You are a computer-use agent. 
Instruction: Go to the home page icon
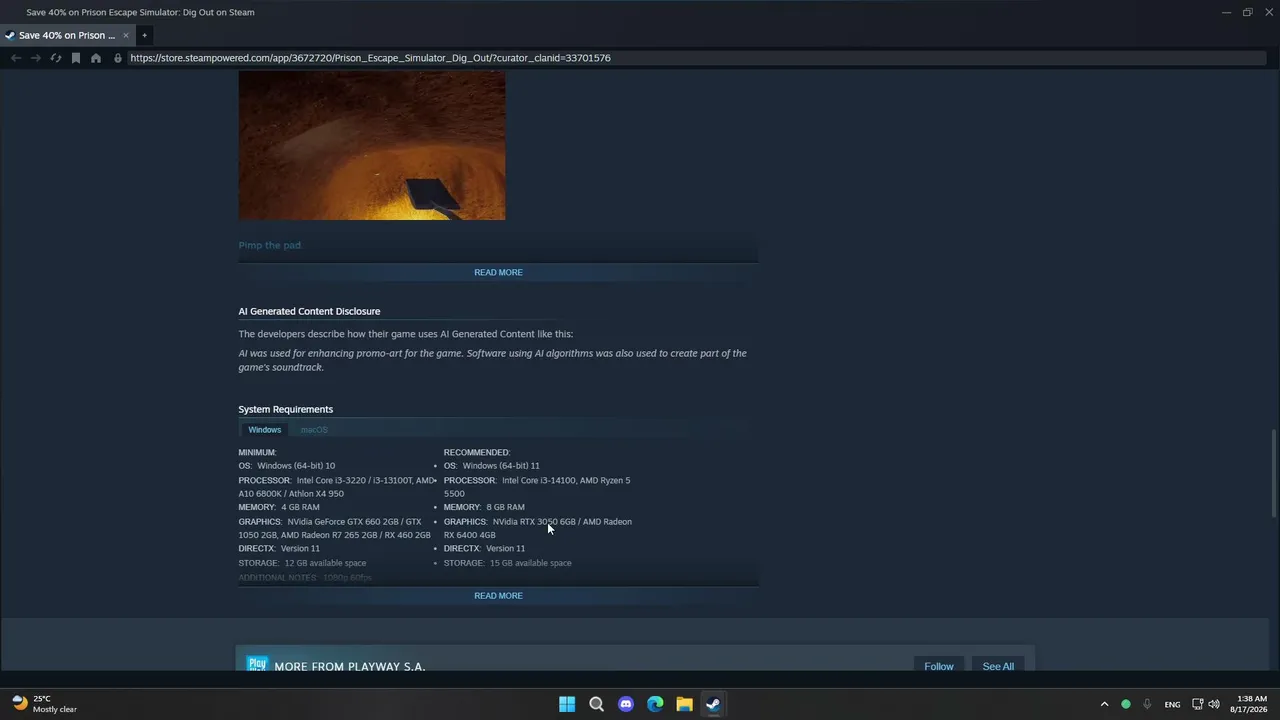click(x=96, y=58)
